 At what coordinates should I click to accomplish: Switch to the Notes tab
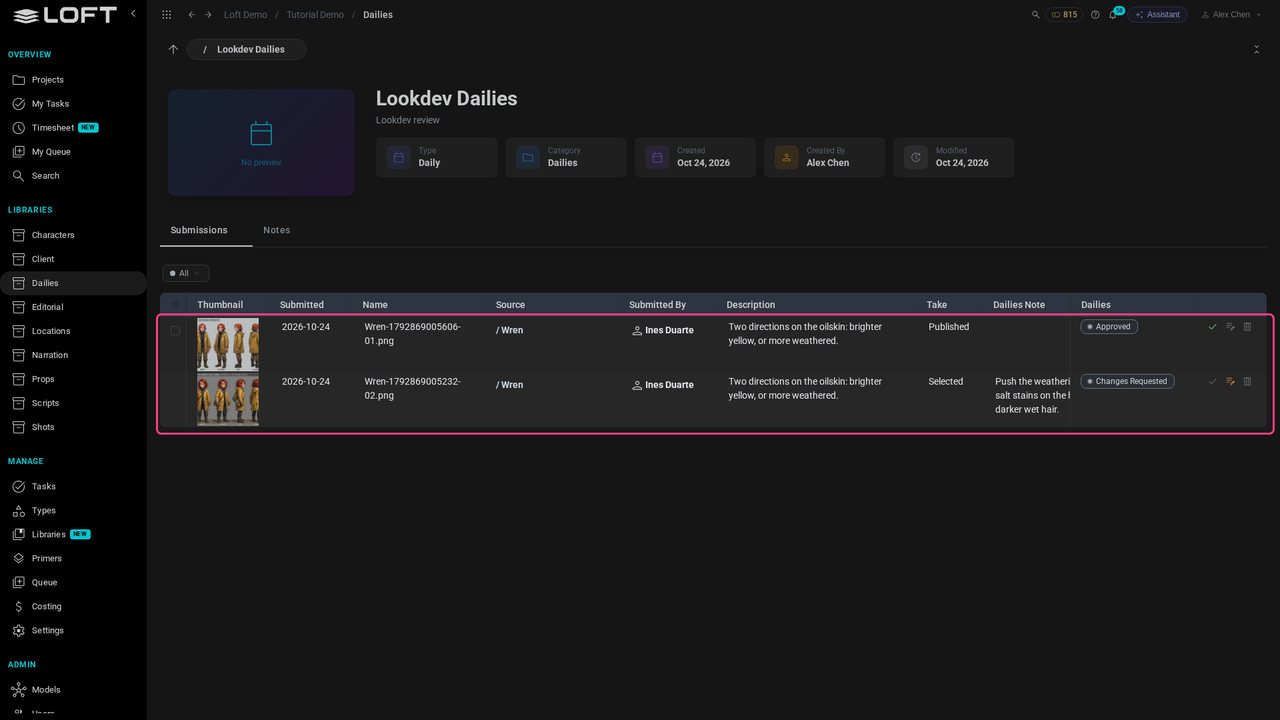(x=277, y=230)
